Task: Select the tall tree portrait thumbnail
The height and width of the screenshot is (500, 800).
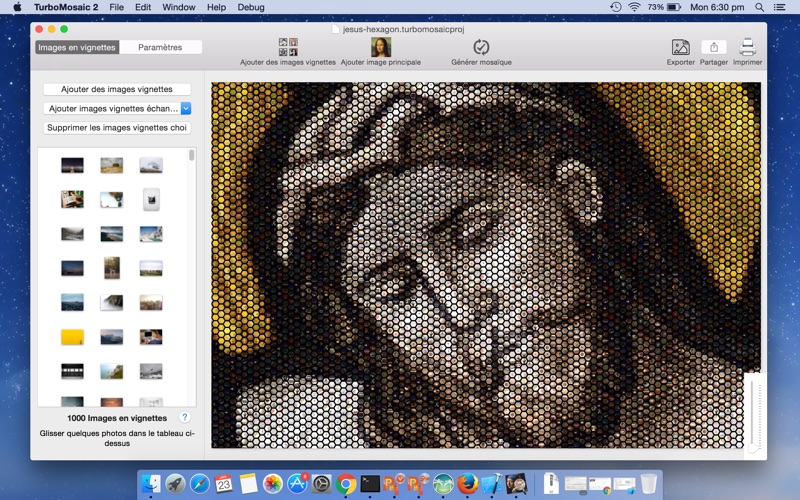Action: point(112,268)
